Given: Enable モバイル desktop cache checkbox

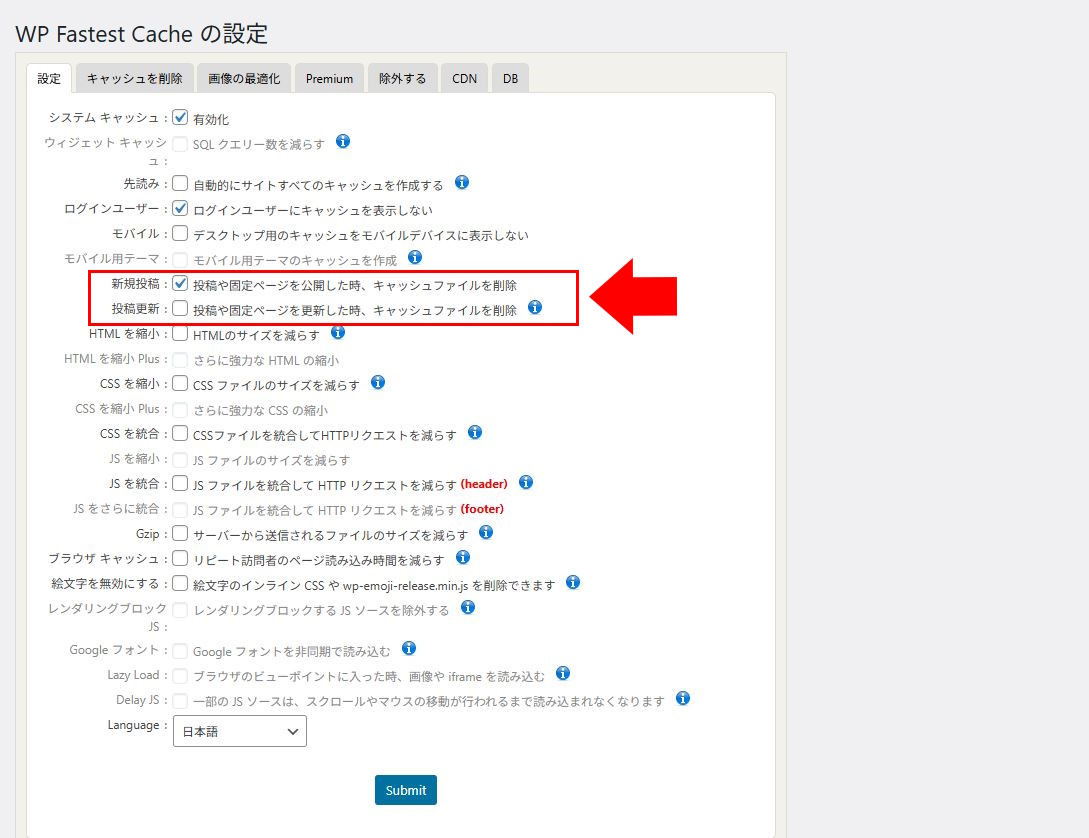Looking at the screenshot, I should point(180,233).
